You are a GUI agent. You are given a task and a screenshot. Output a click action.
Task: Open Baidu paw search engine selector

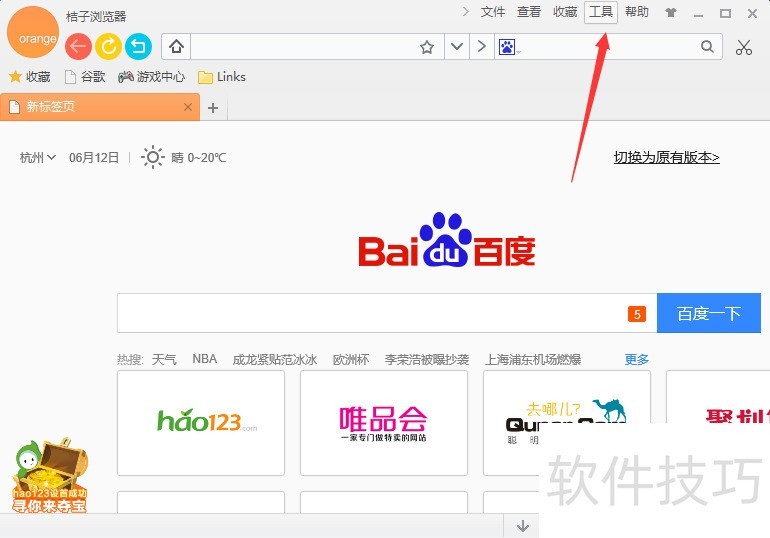(509, 47)
